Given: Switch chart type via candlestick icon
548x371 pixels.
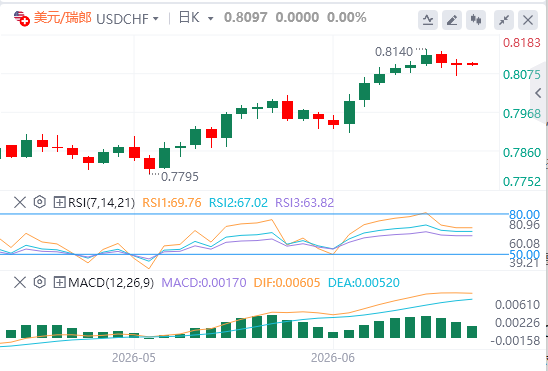Looking at the screenshot, I should click(x=476, y=20).
